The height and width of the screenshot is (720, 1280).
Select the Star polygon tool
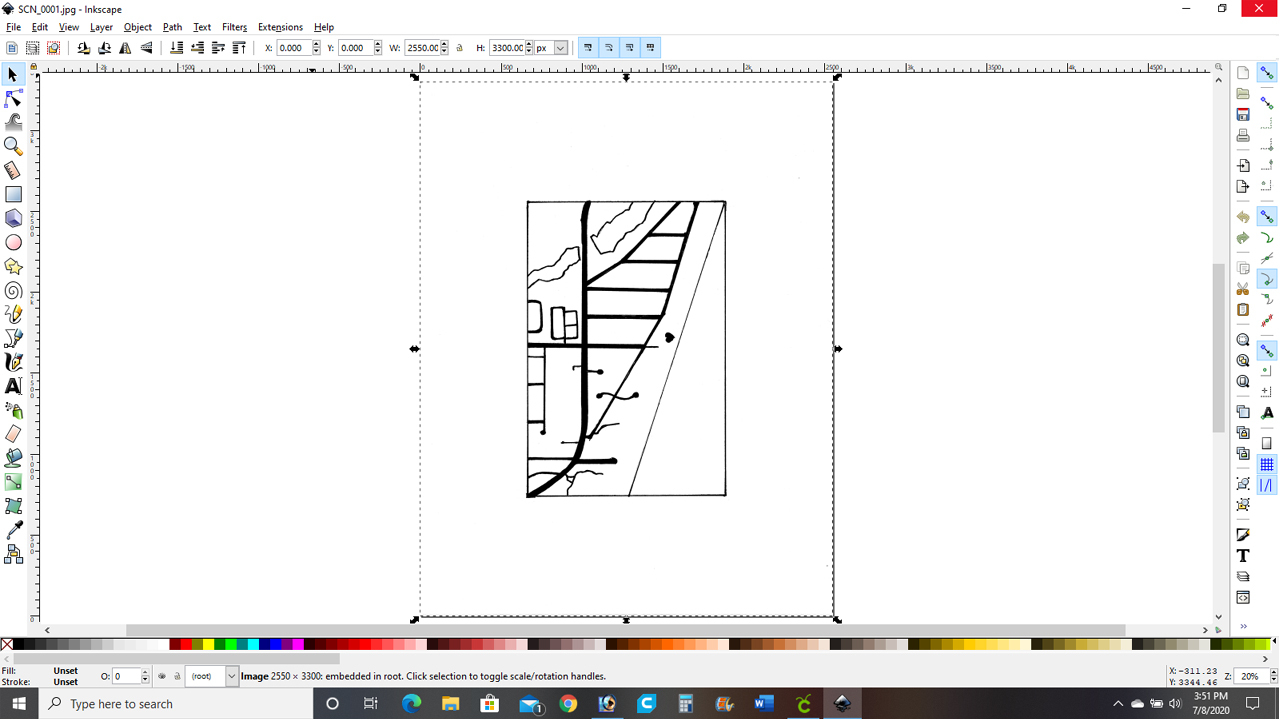pos(13,266)
